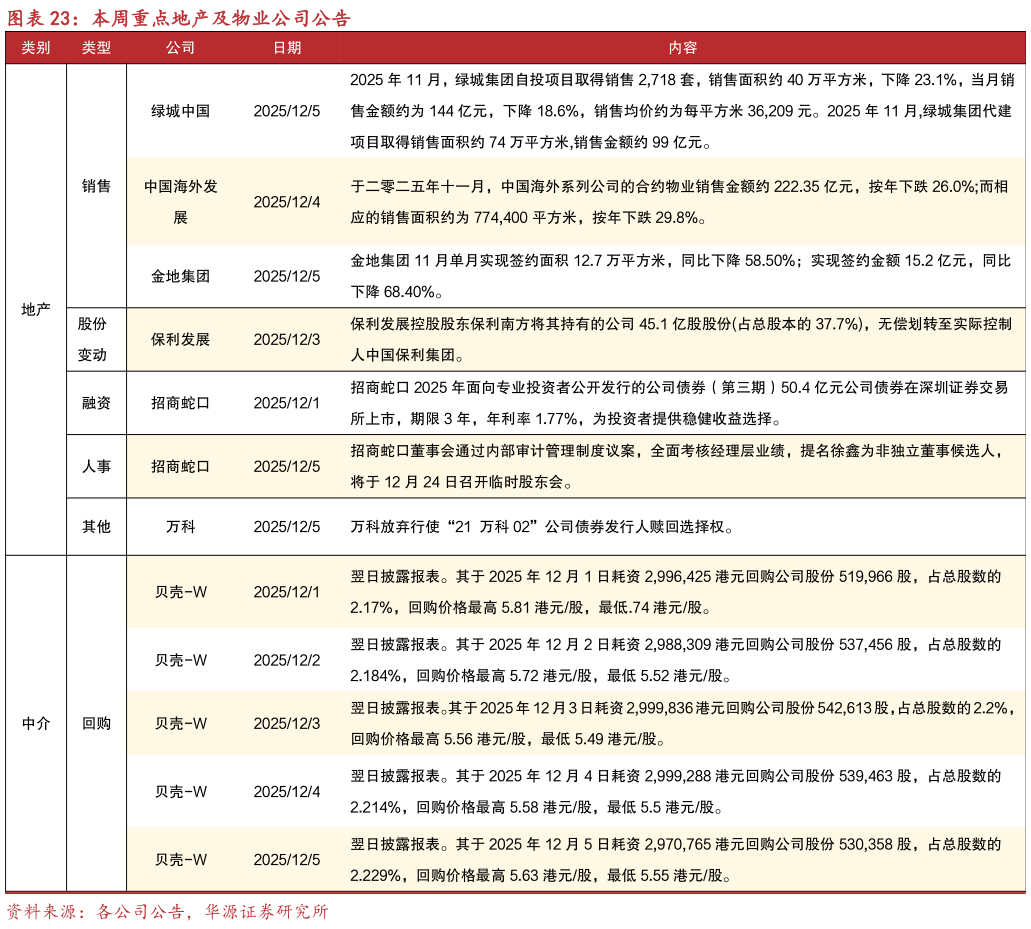Click company name 绿城中国
Screen dimensions: 1031x929
pyautogui.click(x=180, y=111)
